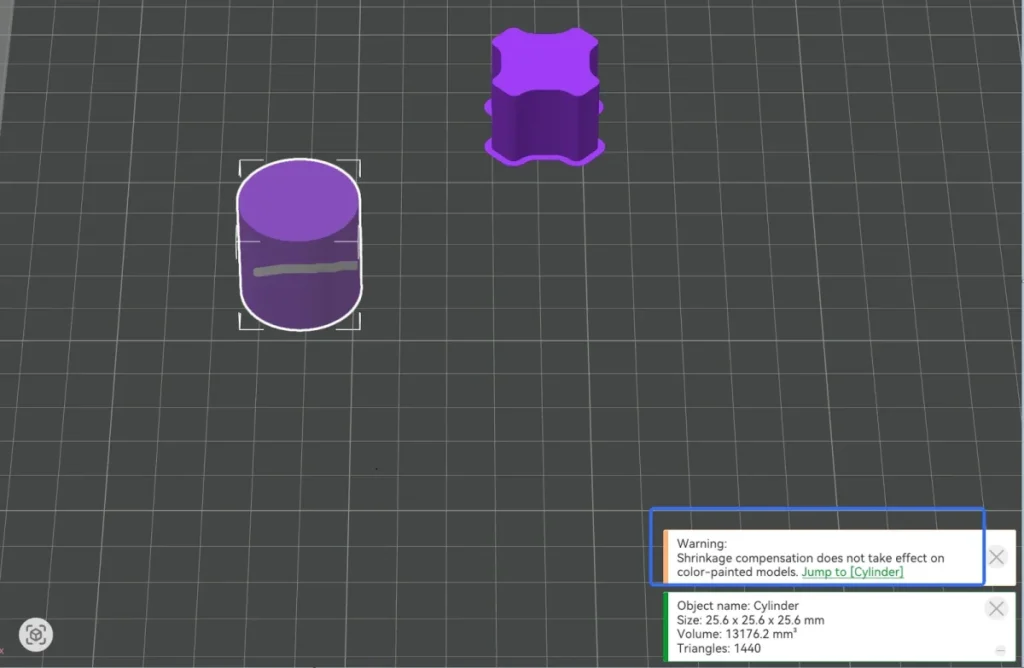Click the 'Triangles: 1440' text

click(718, 648)
